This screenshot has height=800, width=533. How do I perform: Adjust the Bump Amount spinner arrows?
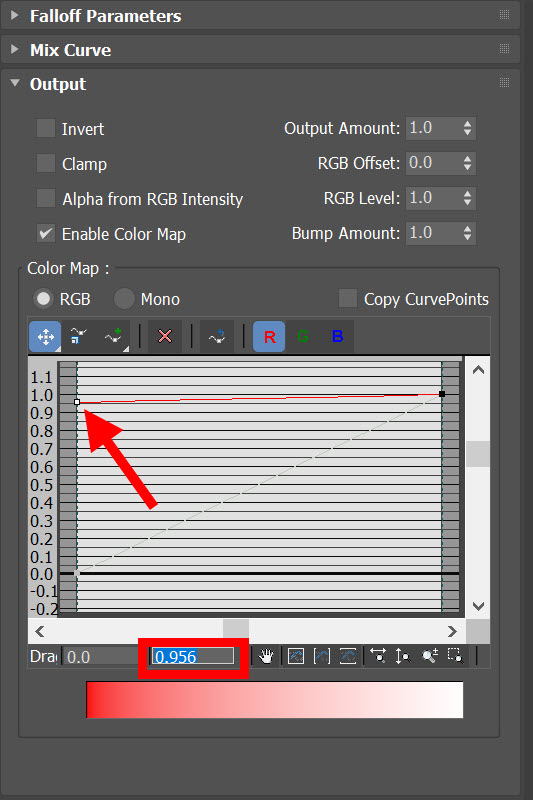pos(467,233)
